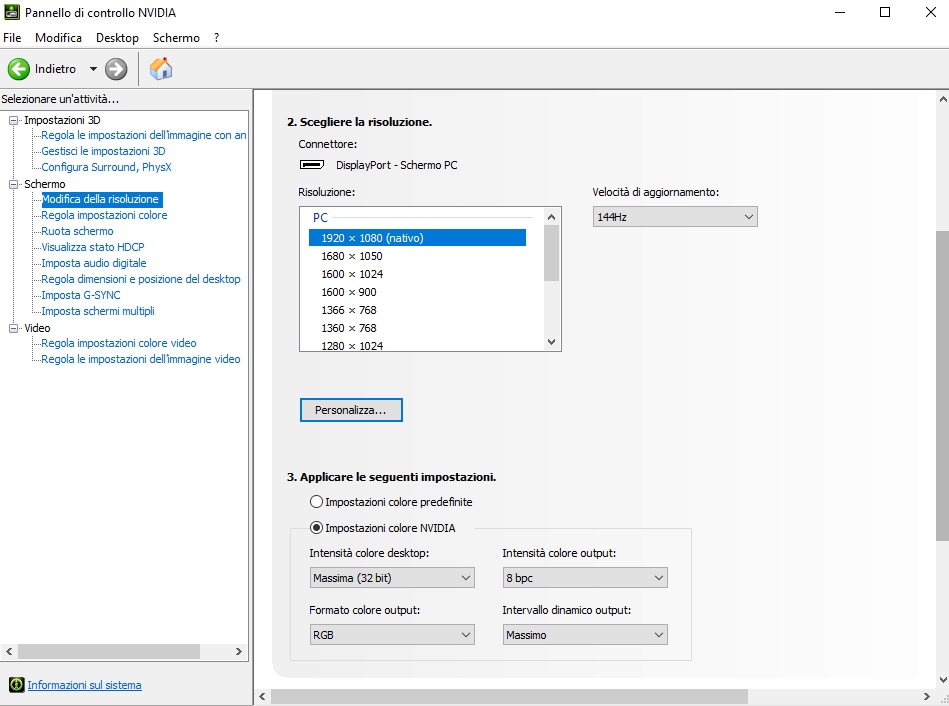The image size is (949, 706).
Task: Open Formato colore output RGB dropdown
Action: click(392, 635)
